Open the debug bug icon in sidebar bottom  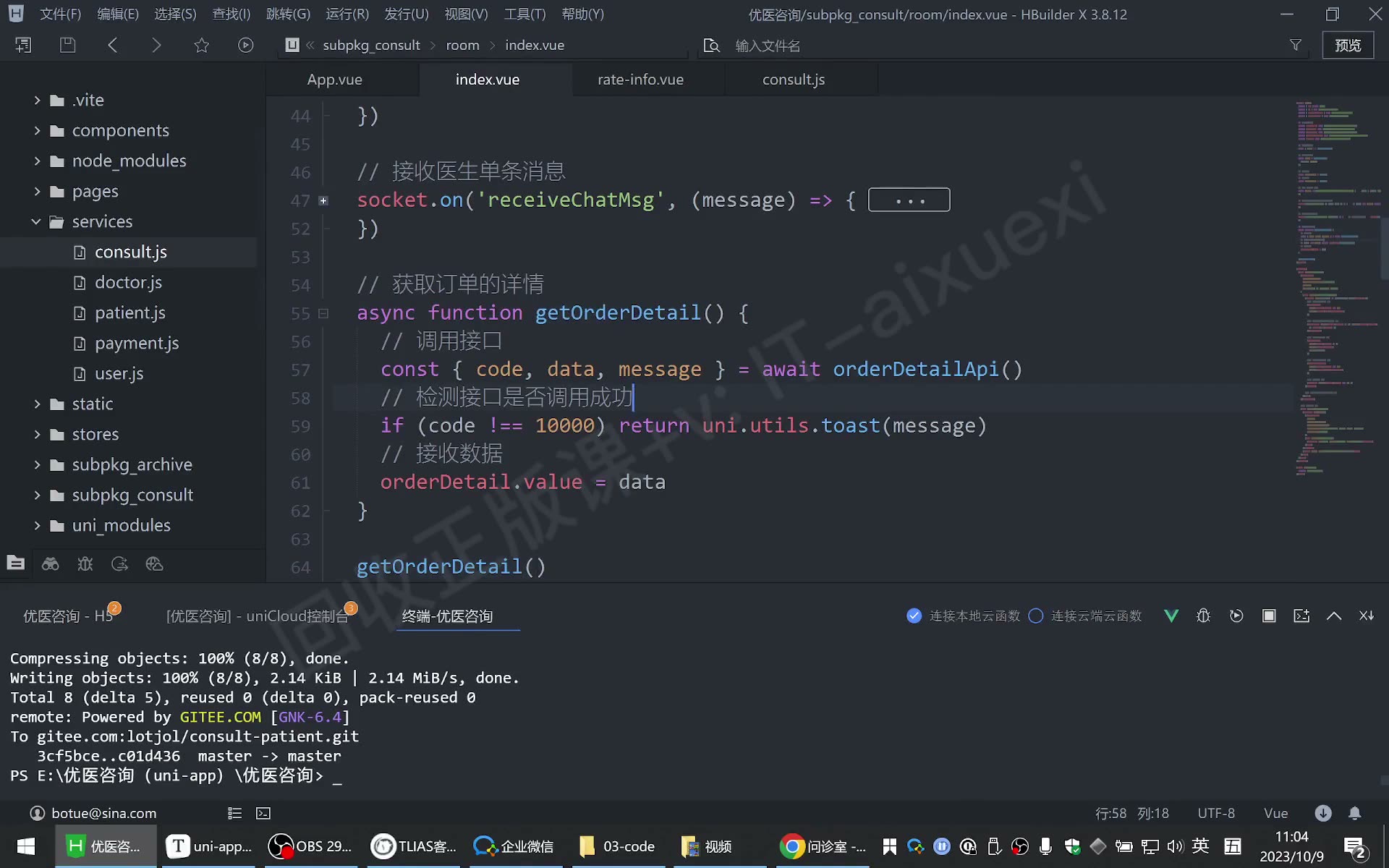85,563
